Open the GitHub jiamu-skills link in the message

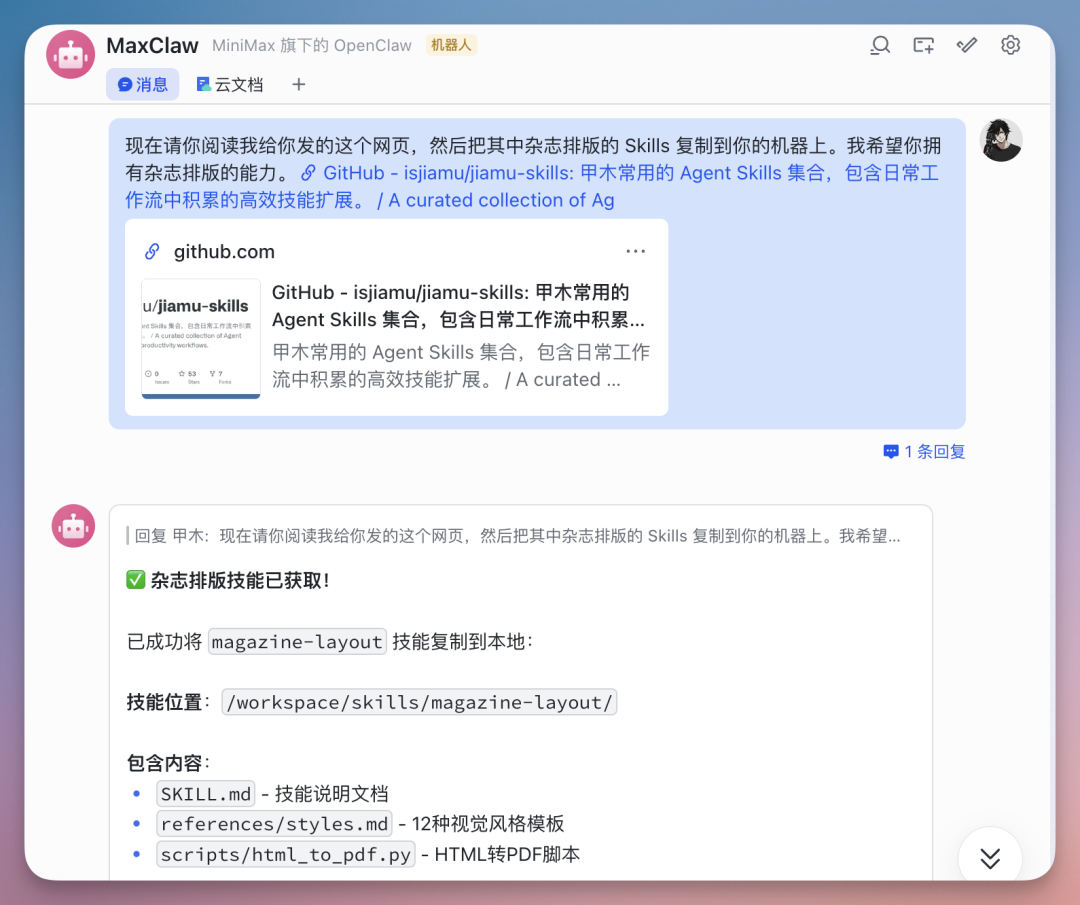tap(600, 172)
